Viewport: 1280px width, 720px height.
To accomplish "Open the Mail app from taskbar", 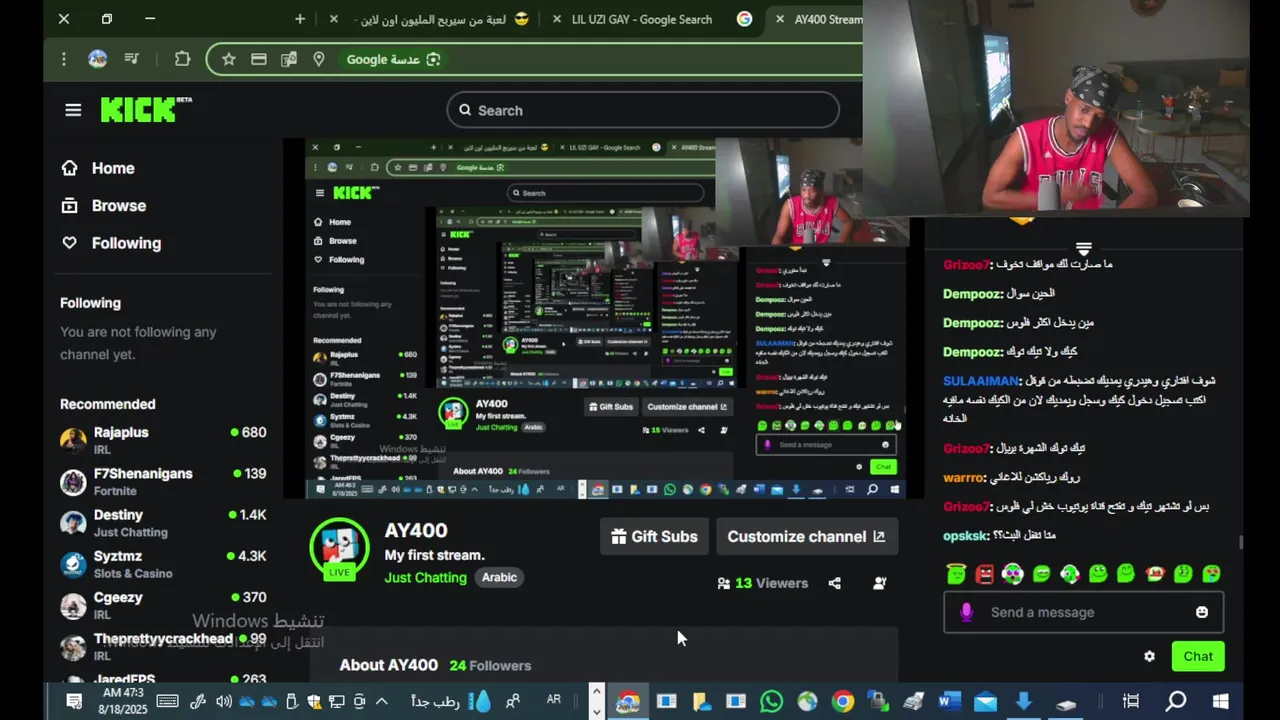I will [x=985, y=702].
